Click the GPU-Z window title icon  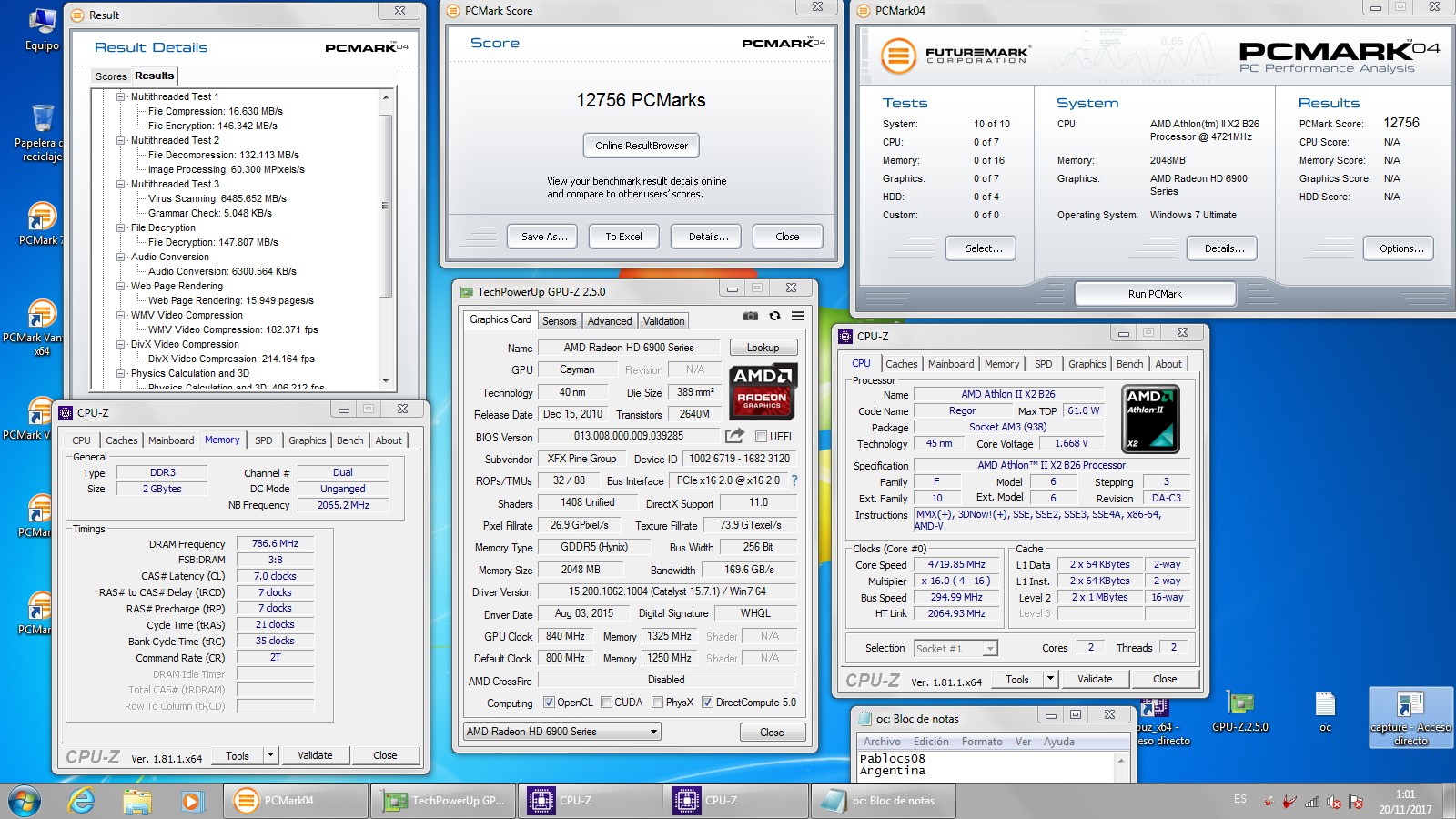tap(467, 292)
